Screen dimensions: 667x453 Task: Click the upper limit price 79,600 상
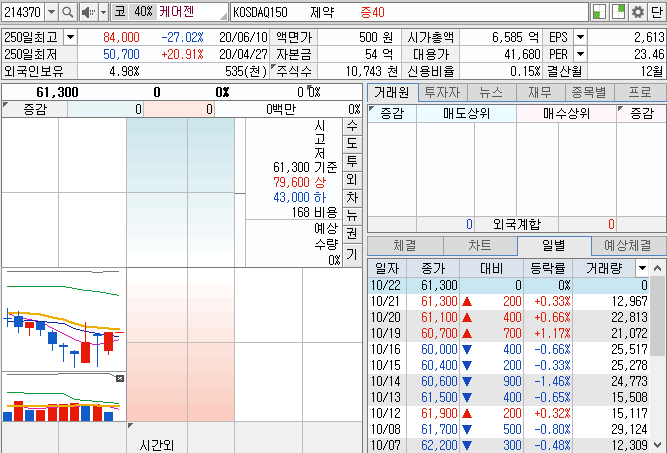[299, 182]
